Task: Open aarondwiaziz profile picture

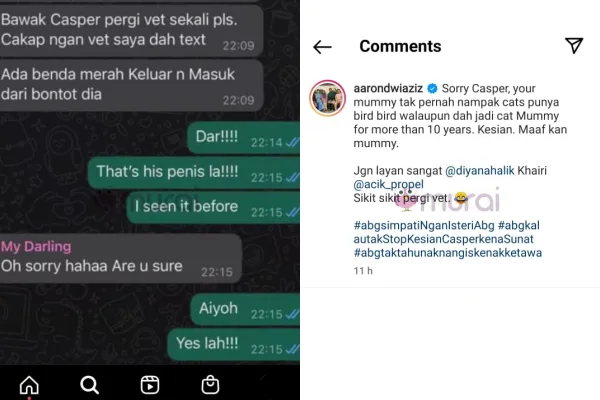Action: (x=328, y=98)
